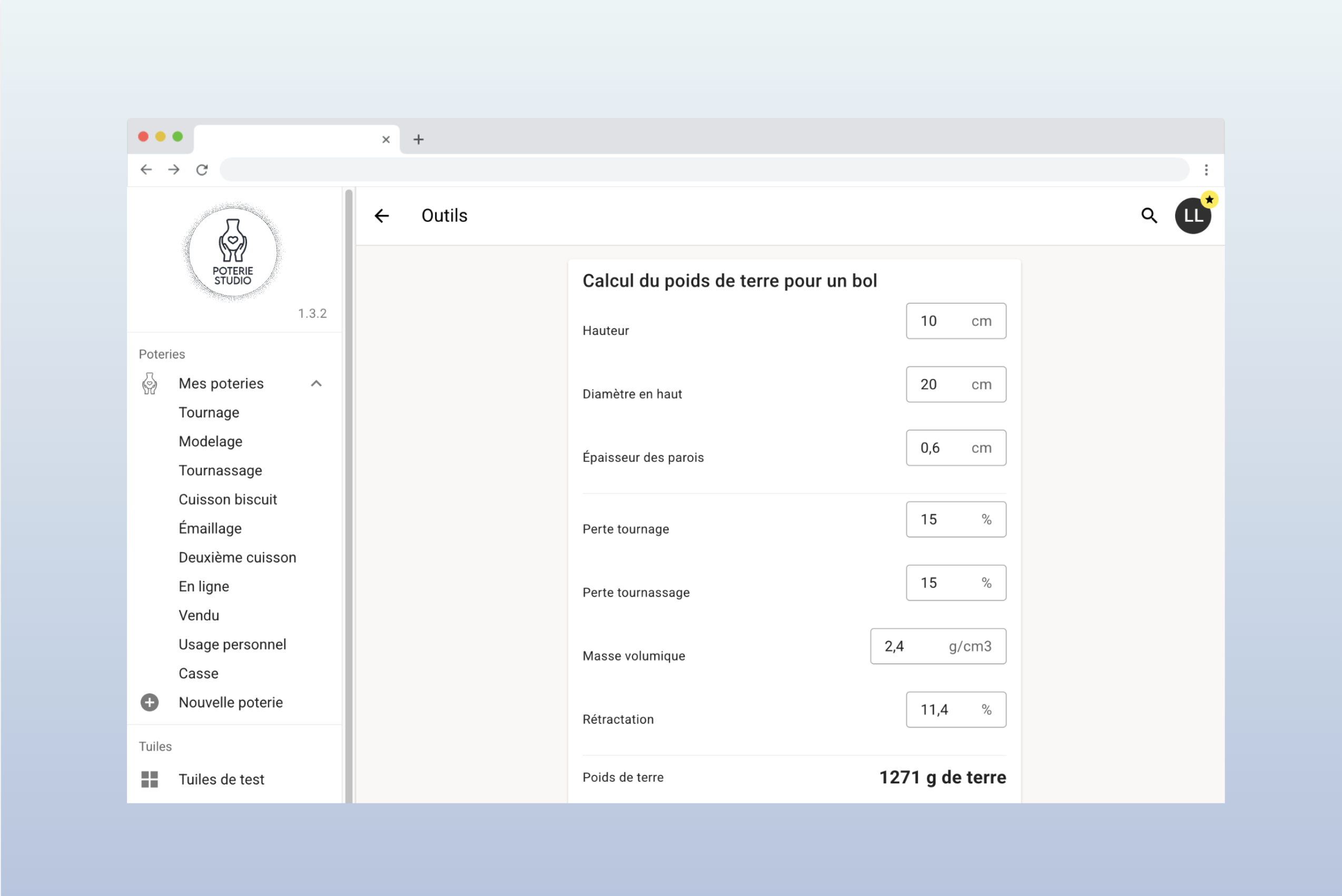The width and height of the screenshot is (1342, 896).
Task: Select Modelage in the sidebar
Action: click(x=210, y=441)
